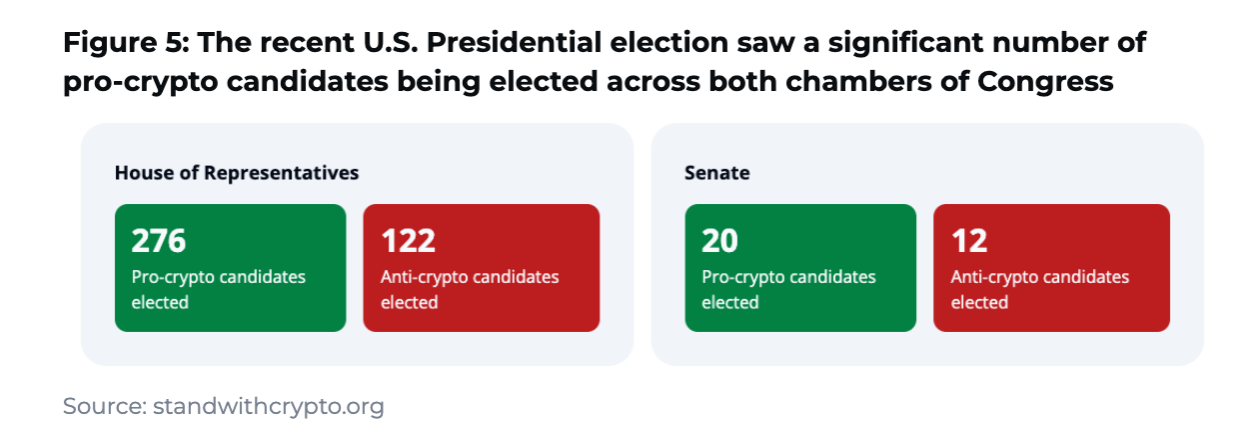Click the standwithcrypto.org source link
Viewport: 1234px width, 438px height.
tap(268, 406)
